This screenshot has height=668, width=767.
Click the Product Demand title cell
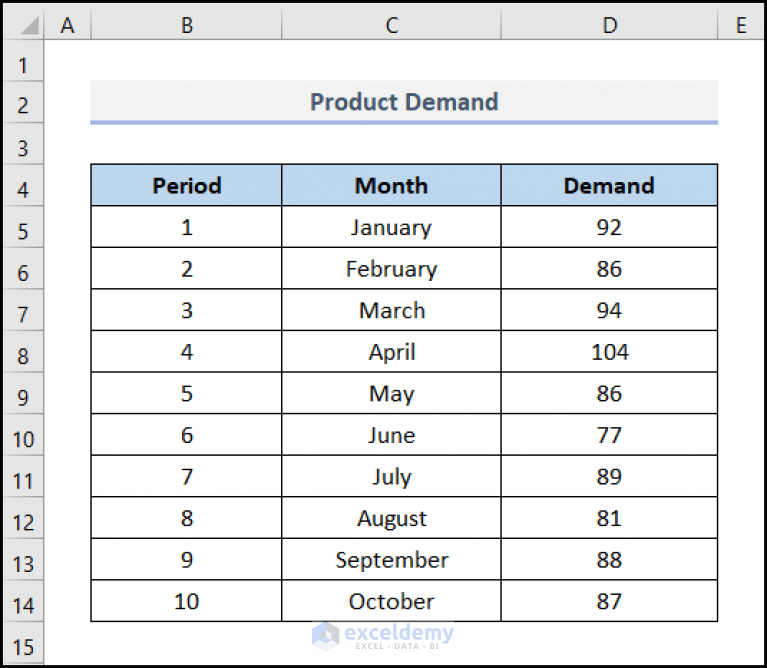click(x=404, y=102)
